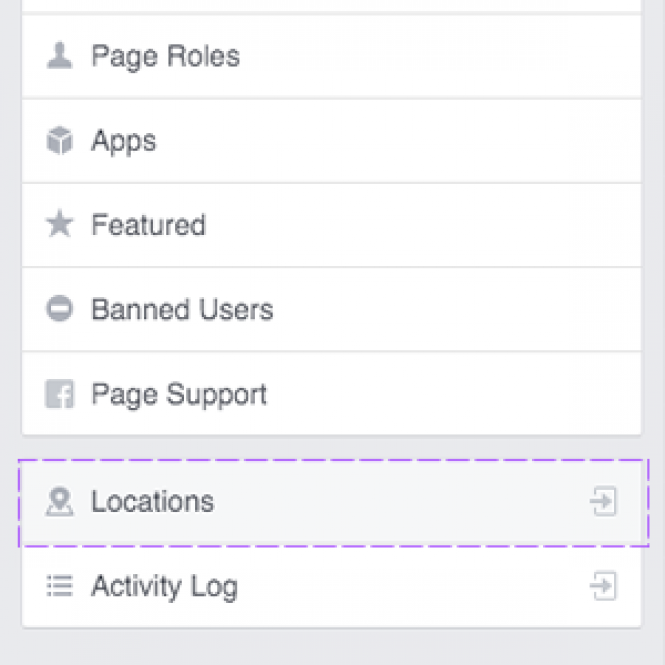Click empty area of Featured row
665x665 pixels.
[424, 225]
